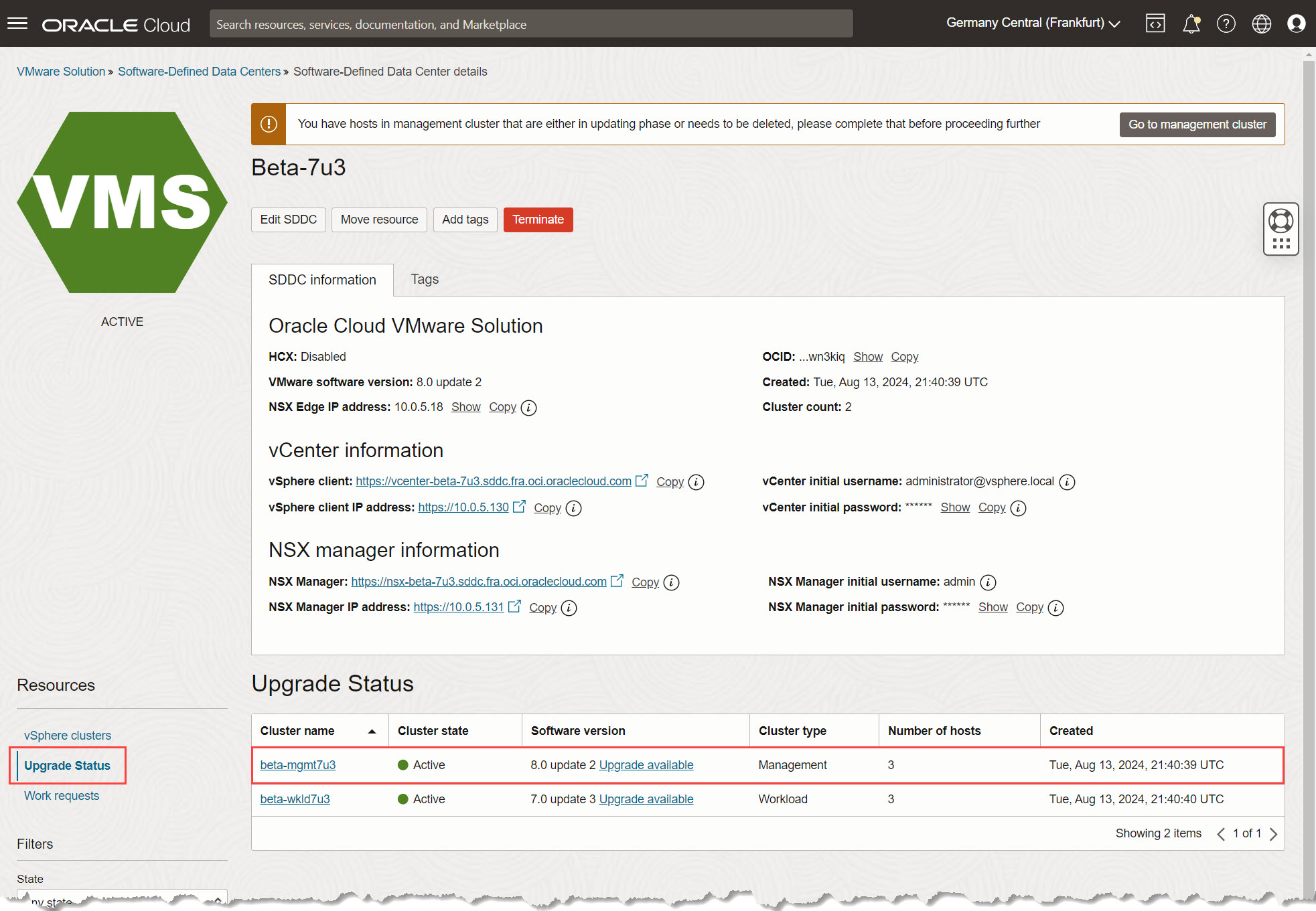
Task: Sort by the Cluster name column arrow
Action: coord(372,731)
